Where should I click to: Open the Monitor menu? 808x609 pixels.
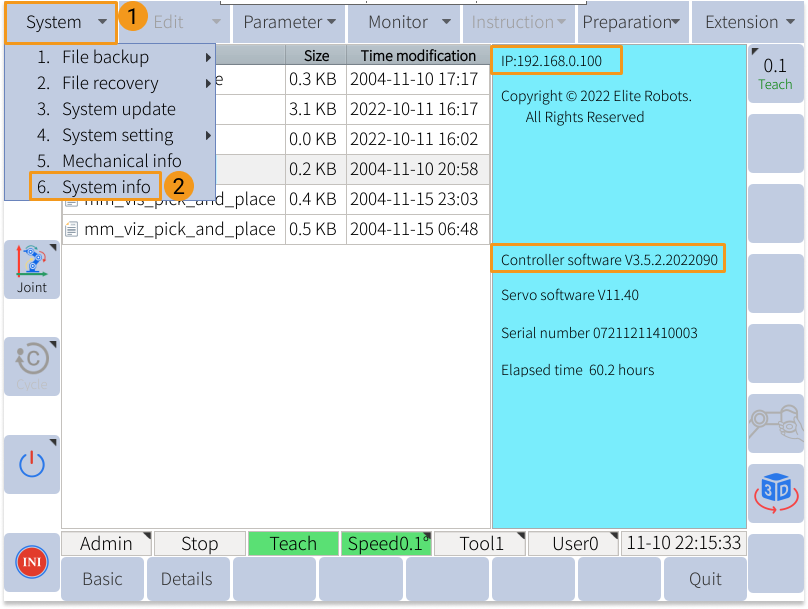tap(403, 23)
